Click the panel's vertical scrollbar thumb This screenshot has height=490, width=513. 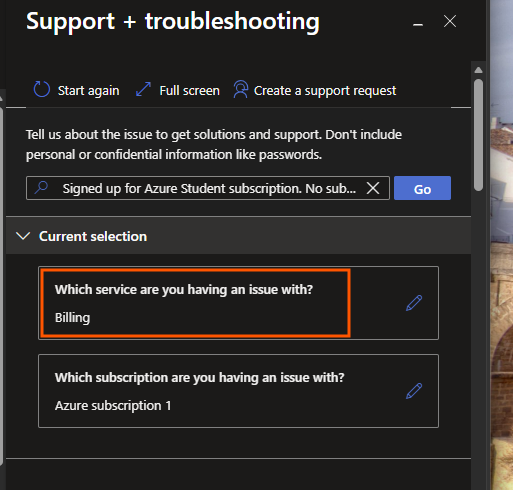[x=478, y=135]
